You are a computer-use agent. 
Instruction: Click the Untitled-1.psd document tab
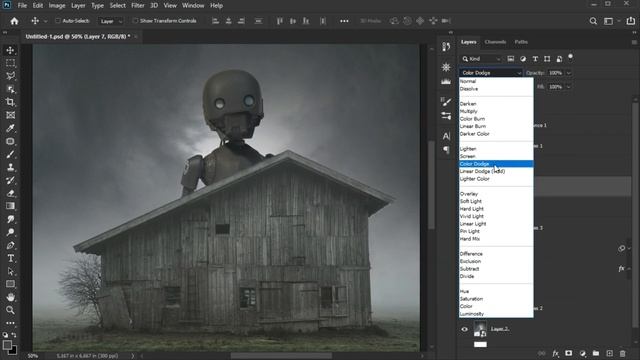[78, 36]
